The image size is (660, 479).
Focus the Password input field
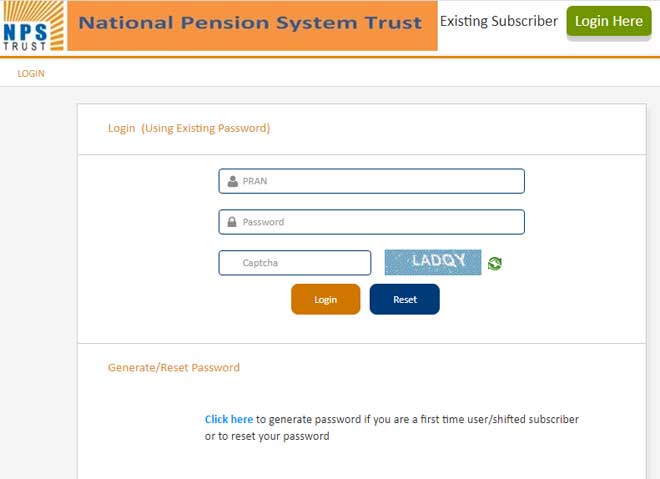[380, 222]
